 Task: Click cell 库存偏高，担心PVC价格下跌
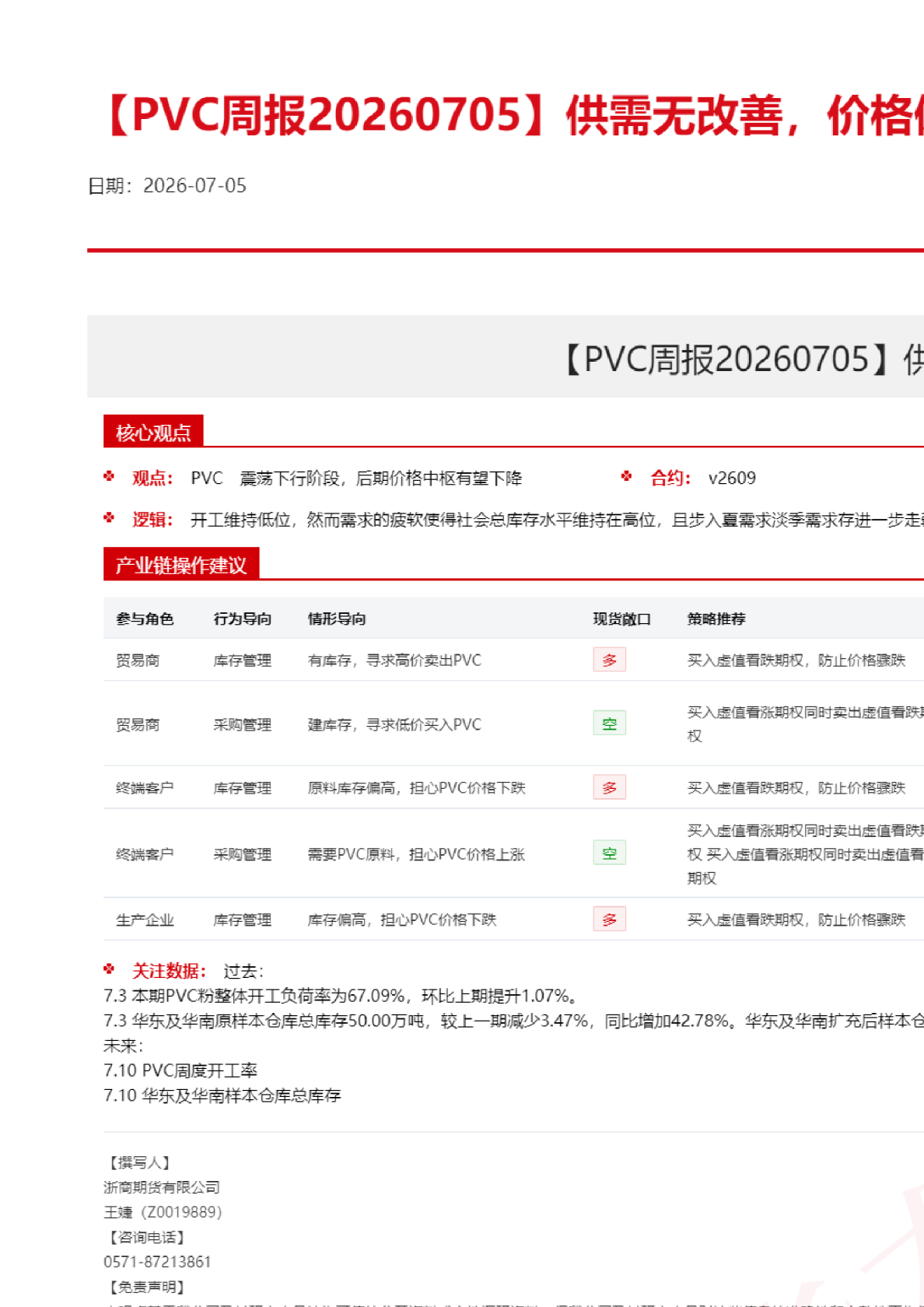[x=401, y=920]
